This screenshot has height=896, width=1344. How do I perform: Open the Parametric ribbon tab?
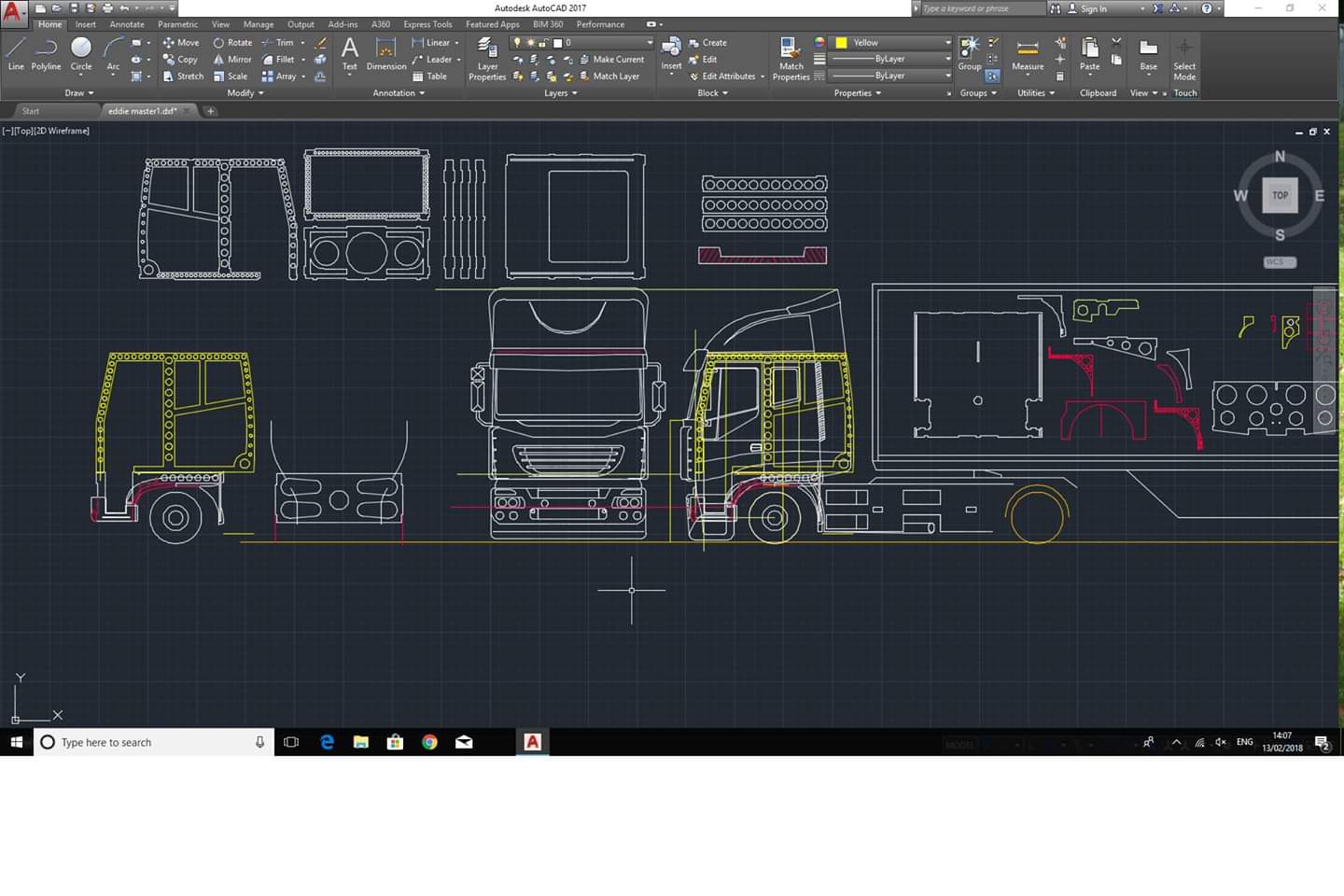coord(177,24)
